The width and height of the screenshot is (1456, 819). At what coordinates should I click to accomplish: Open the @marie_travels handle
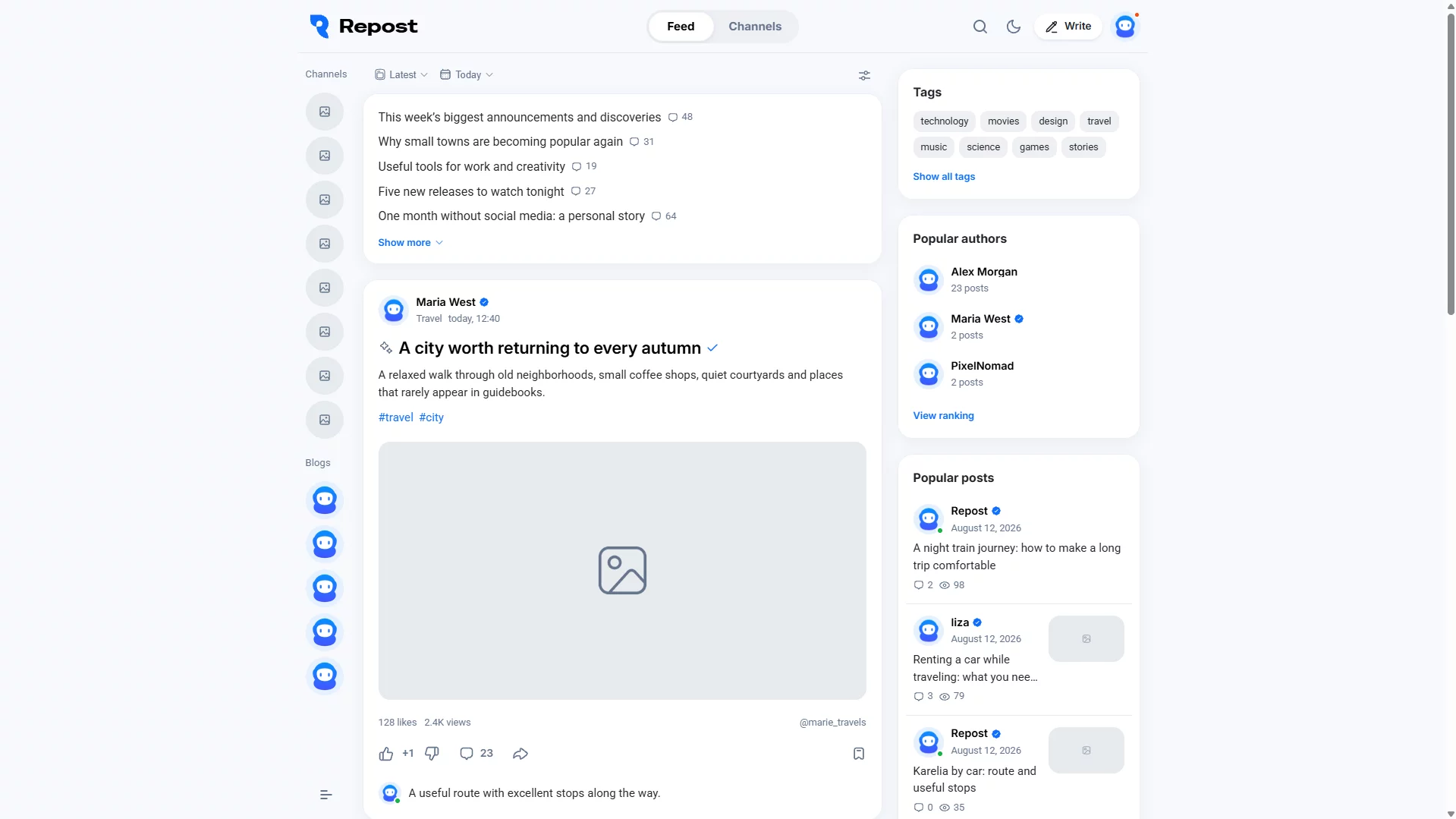[x=832, y=723]
